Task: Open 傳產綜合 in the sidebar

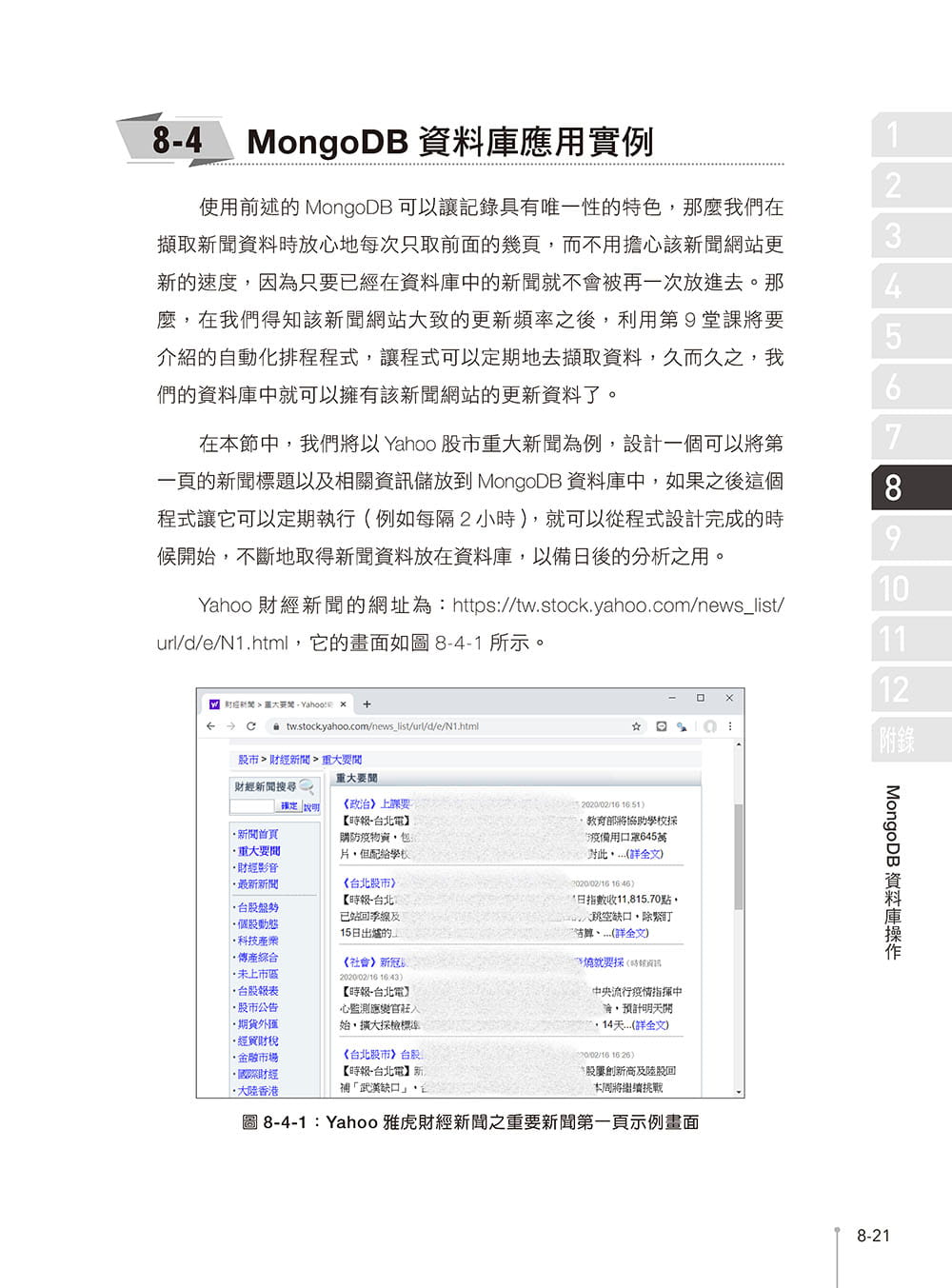Action: 258,958
